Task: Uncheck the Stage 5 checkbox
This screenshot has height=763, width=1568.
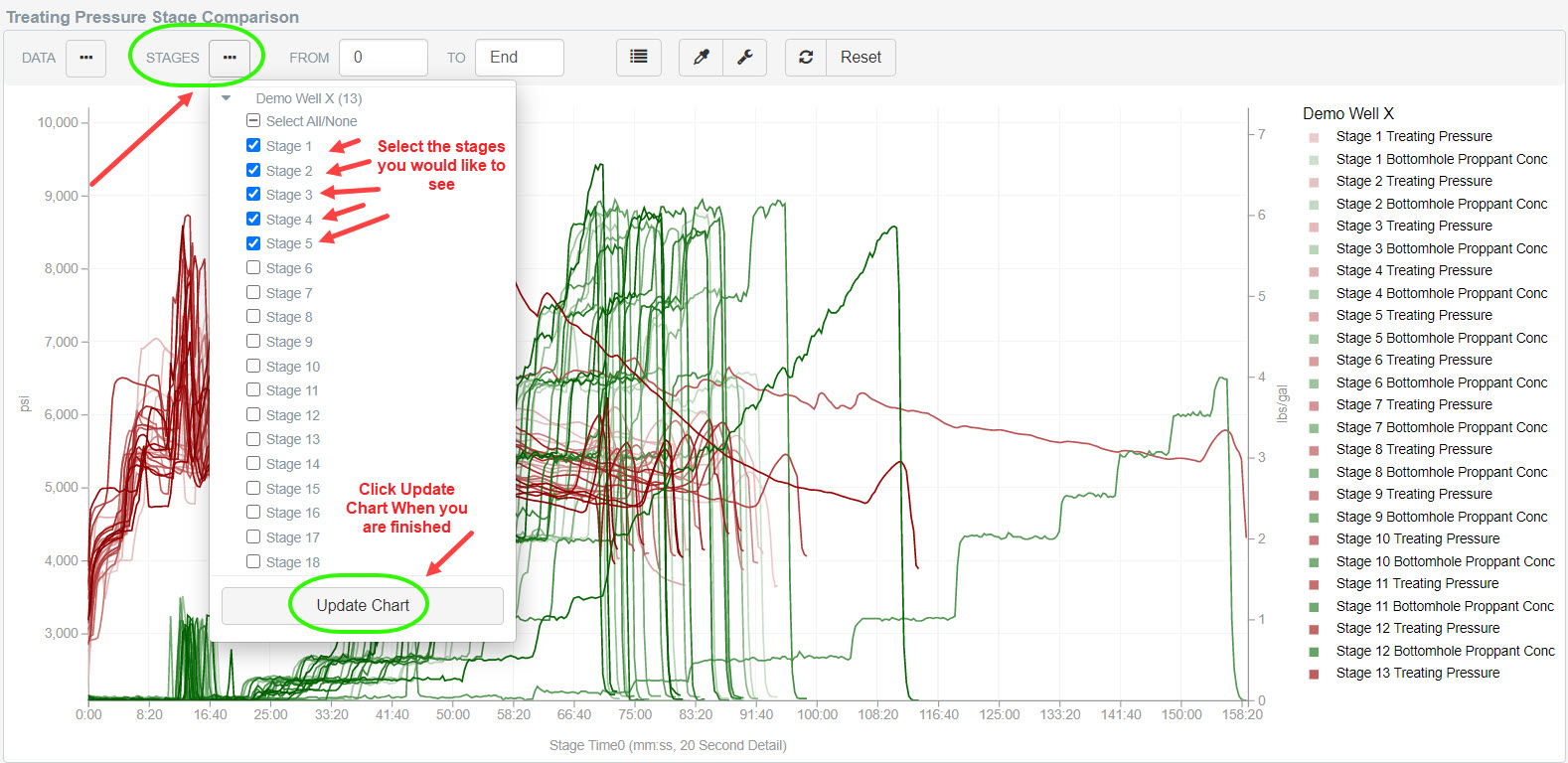Action: (253, 243)
